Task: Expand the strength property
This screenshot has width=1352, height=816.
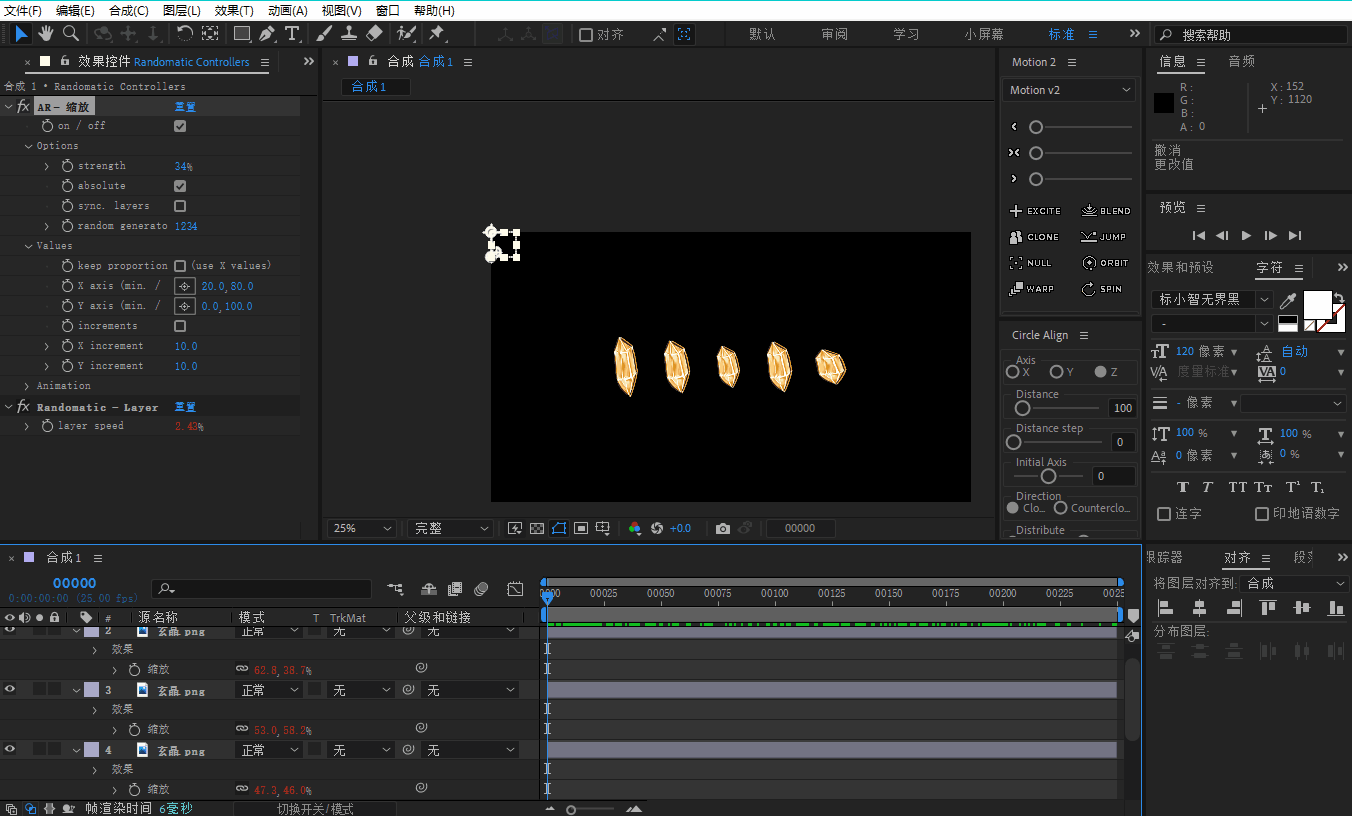Action: [47, 166]
